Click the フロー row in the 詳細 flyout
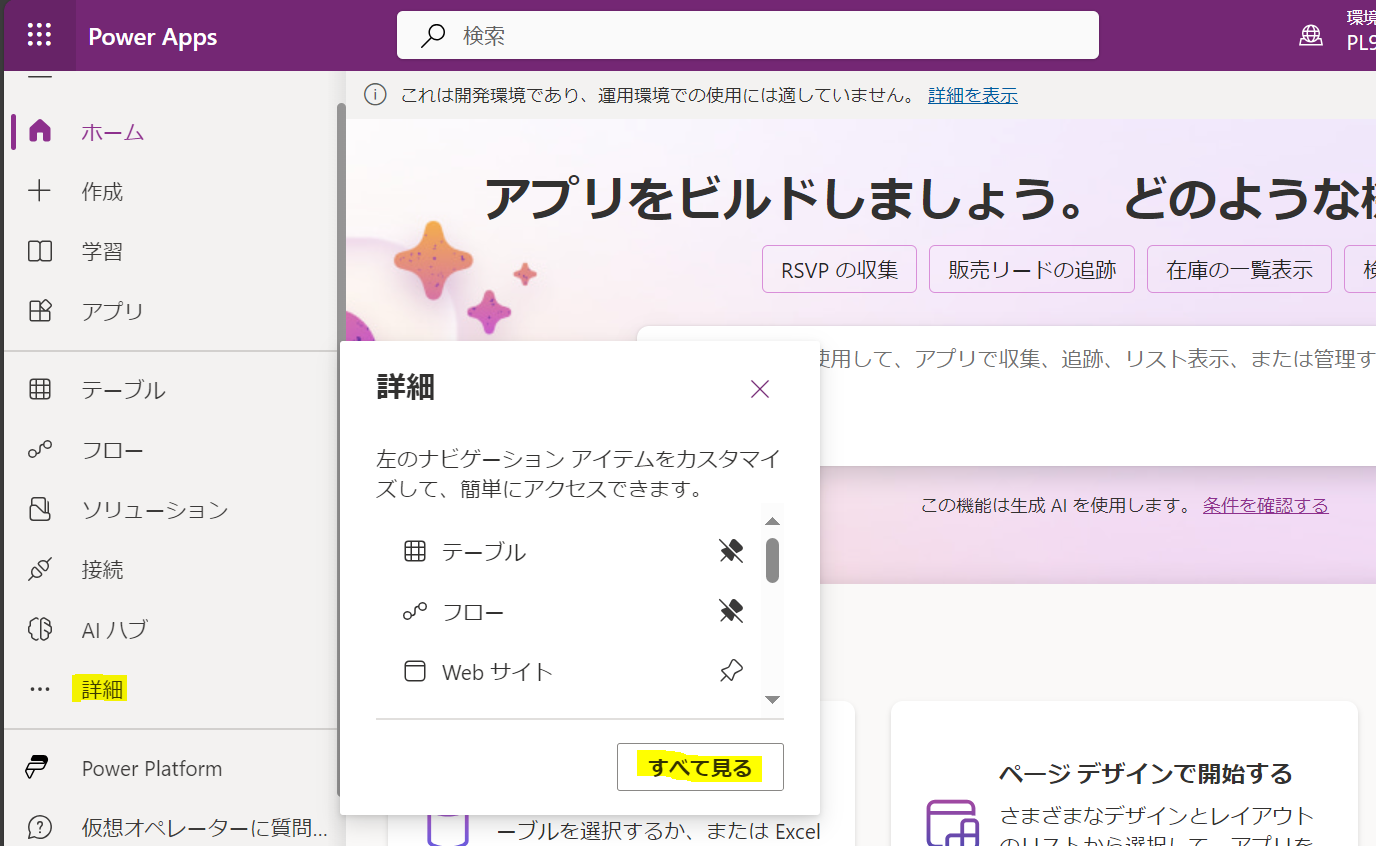 pyautogui.click(x=569, y=611)
